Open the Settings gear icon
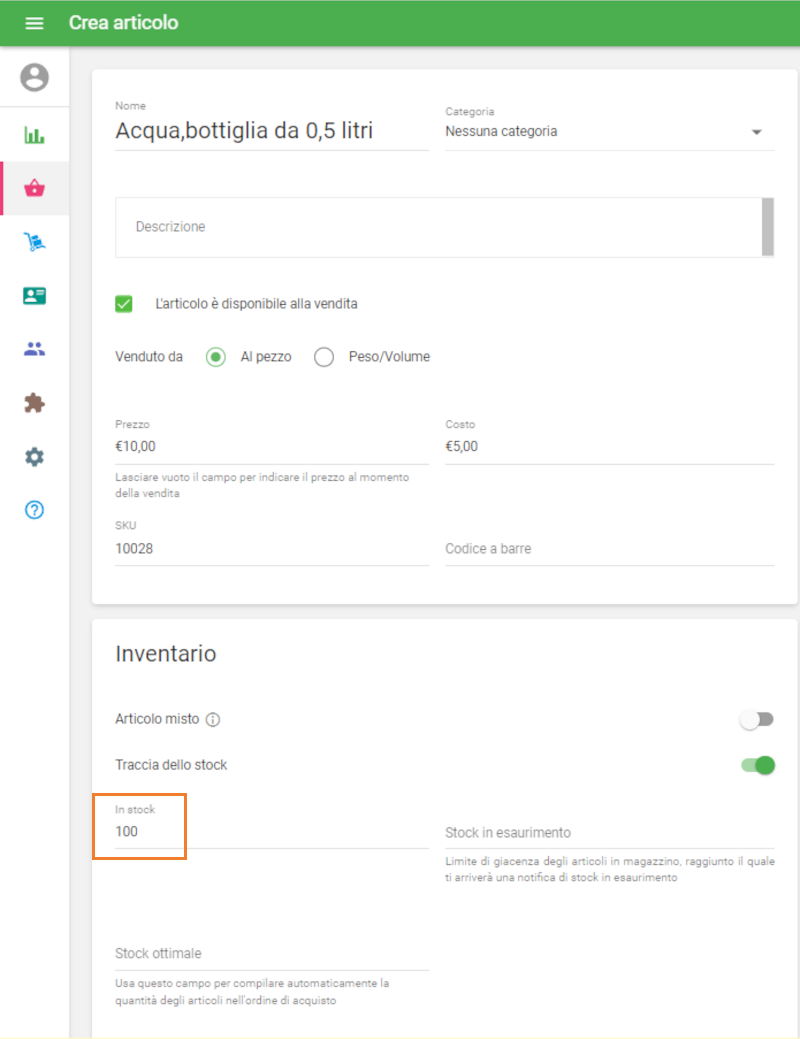The height and width of the screenshot is (1039, 800). pos(34,457)
